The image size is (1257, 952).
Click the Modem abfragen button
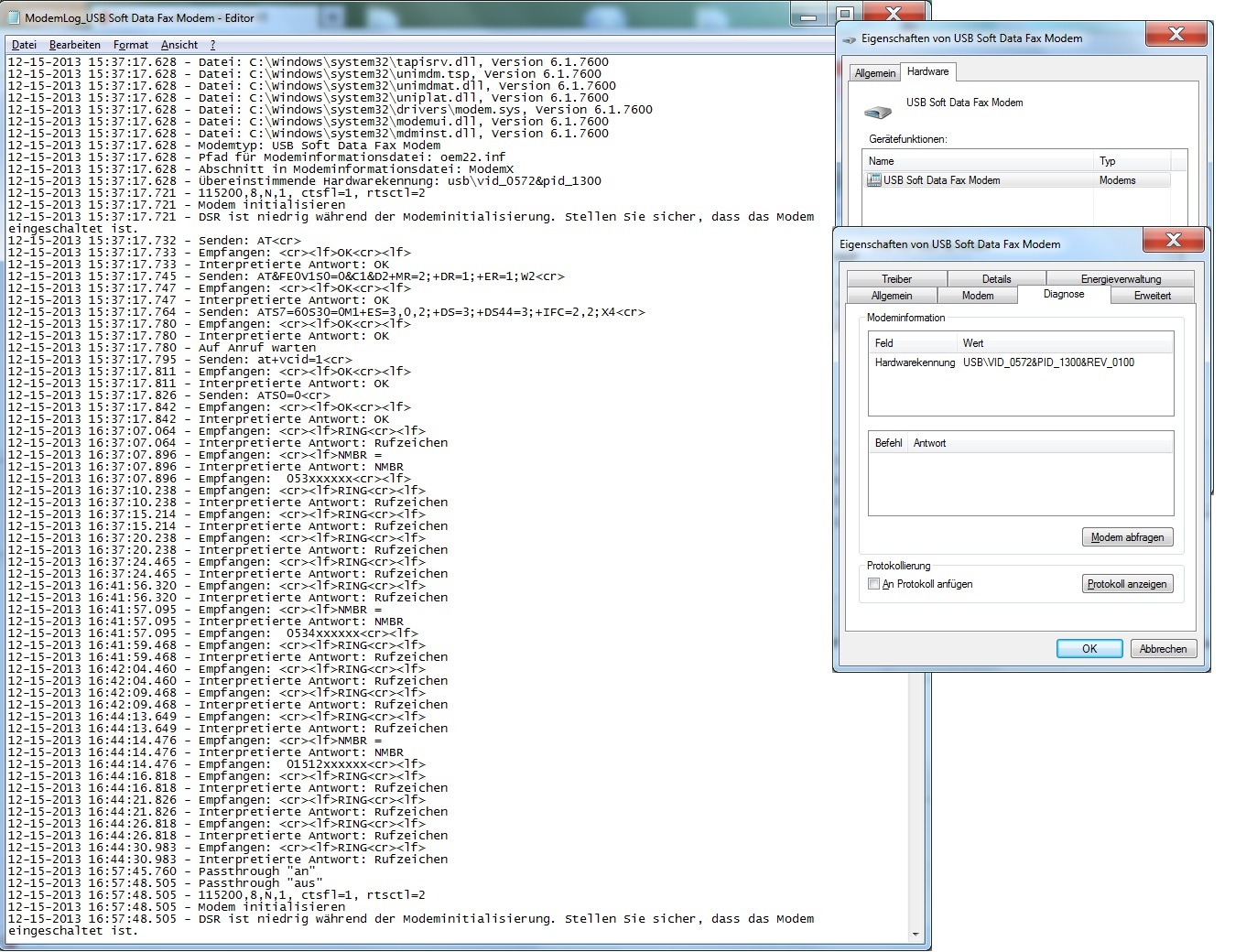click(x=1127, y=537)
